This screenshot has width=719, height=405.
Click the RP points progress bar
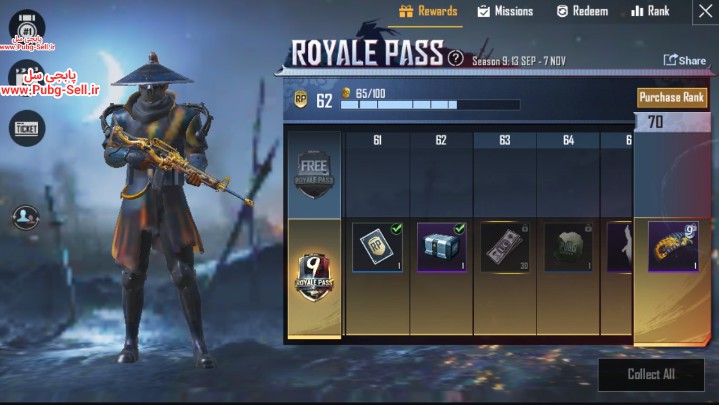coord(430,105)
